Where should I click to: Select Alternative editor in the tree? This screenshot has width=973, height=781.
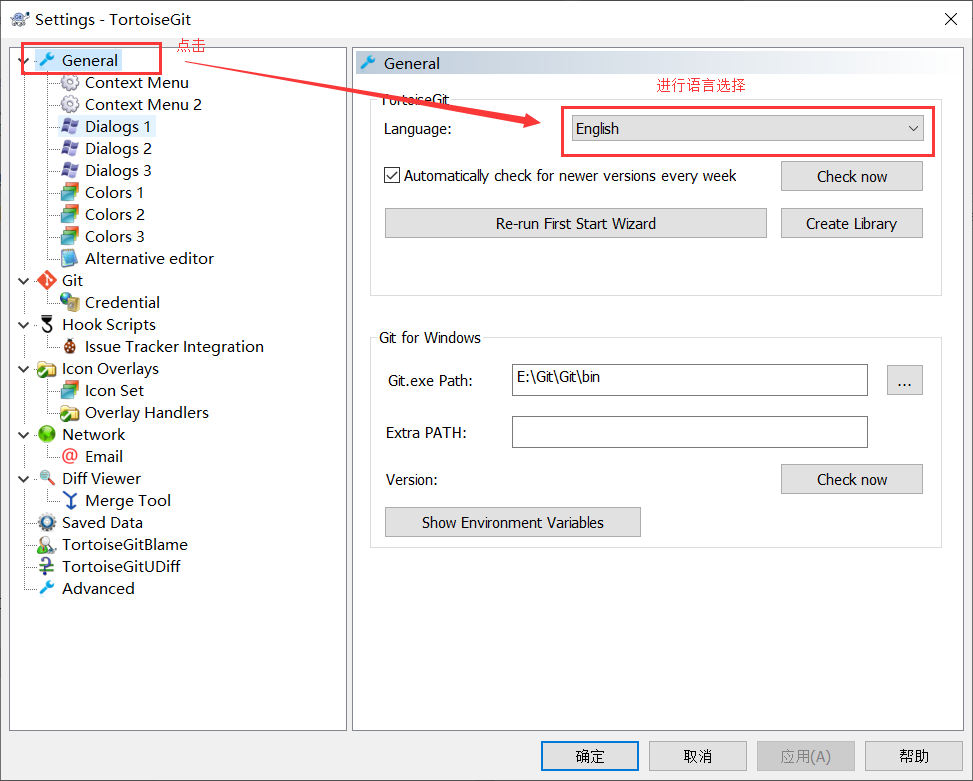[150, 259]
